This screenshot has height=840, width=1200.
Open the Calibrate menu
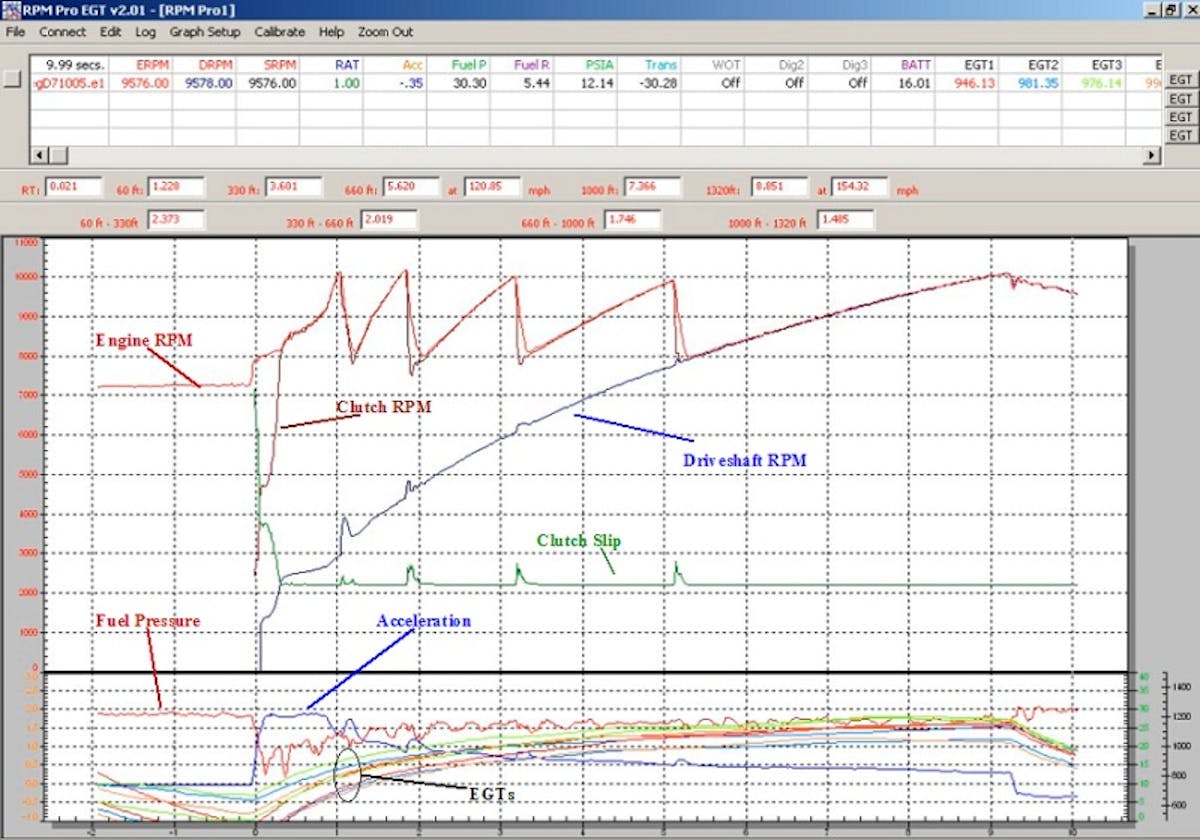pyautogui.click(x=280, y=32)
